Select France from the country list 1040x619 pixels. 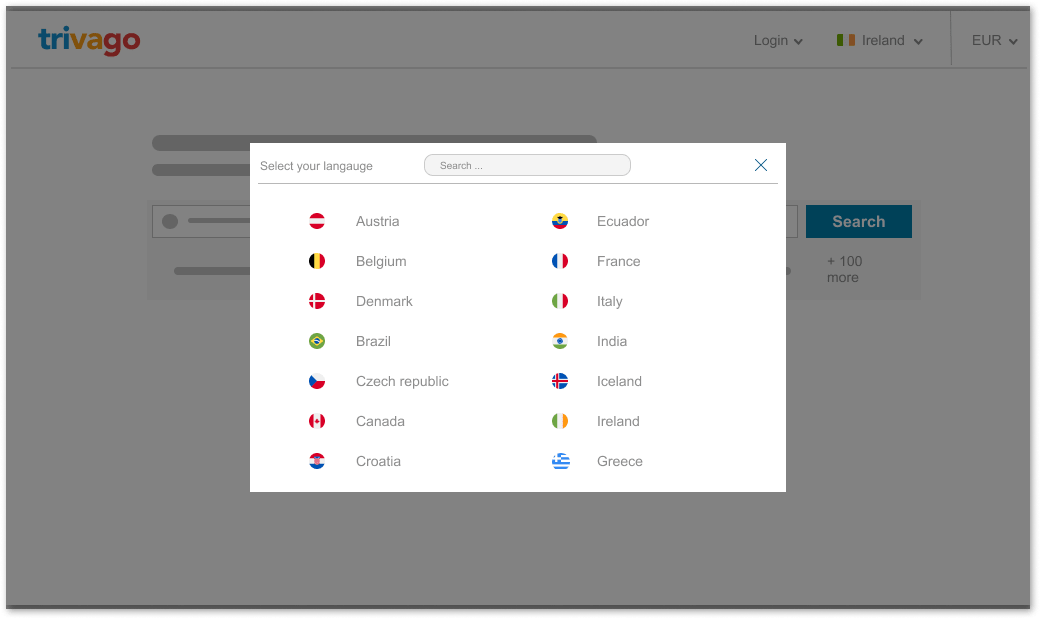[x=618, y=261]
